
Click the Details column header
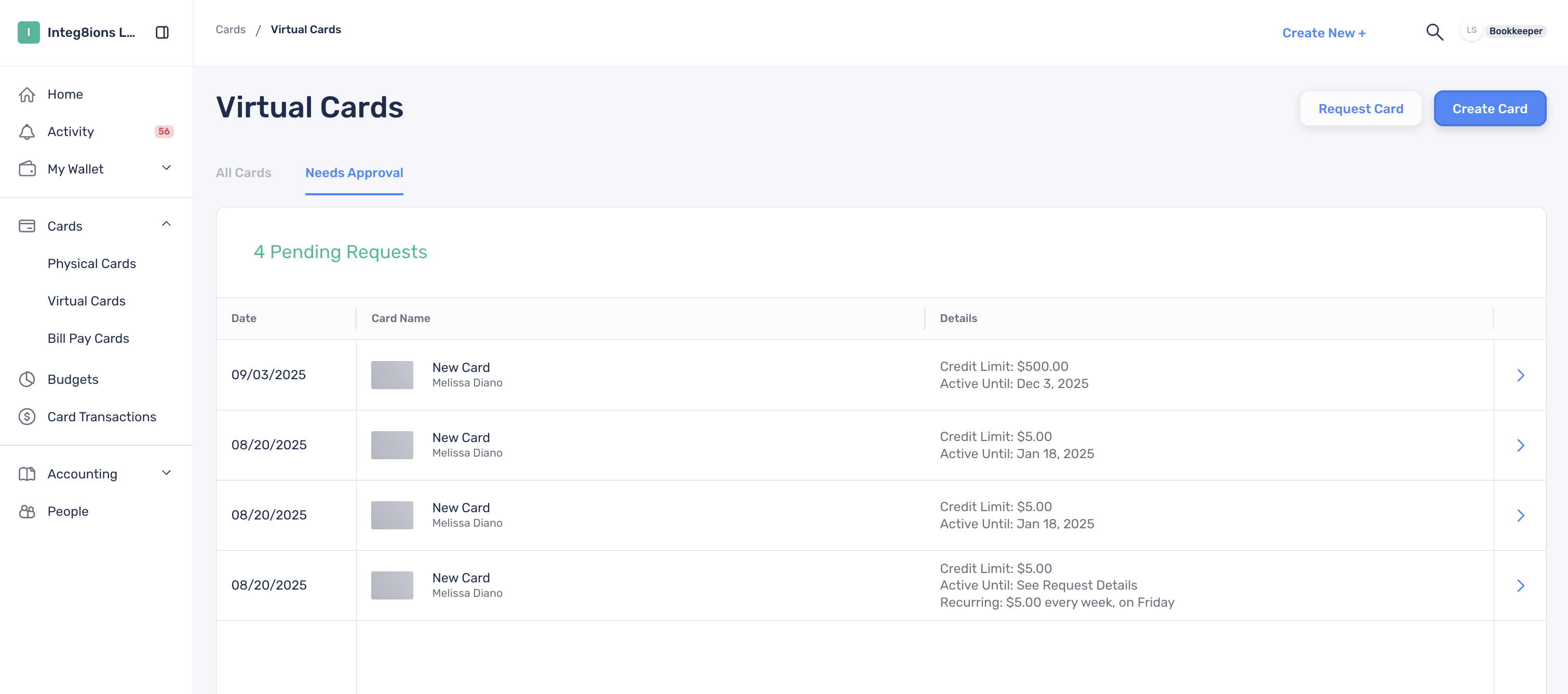tap(958, 318)
